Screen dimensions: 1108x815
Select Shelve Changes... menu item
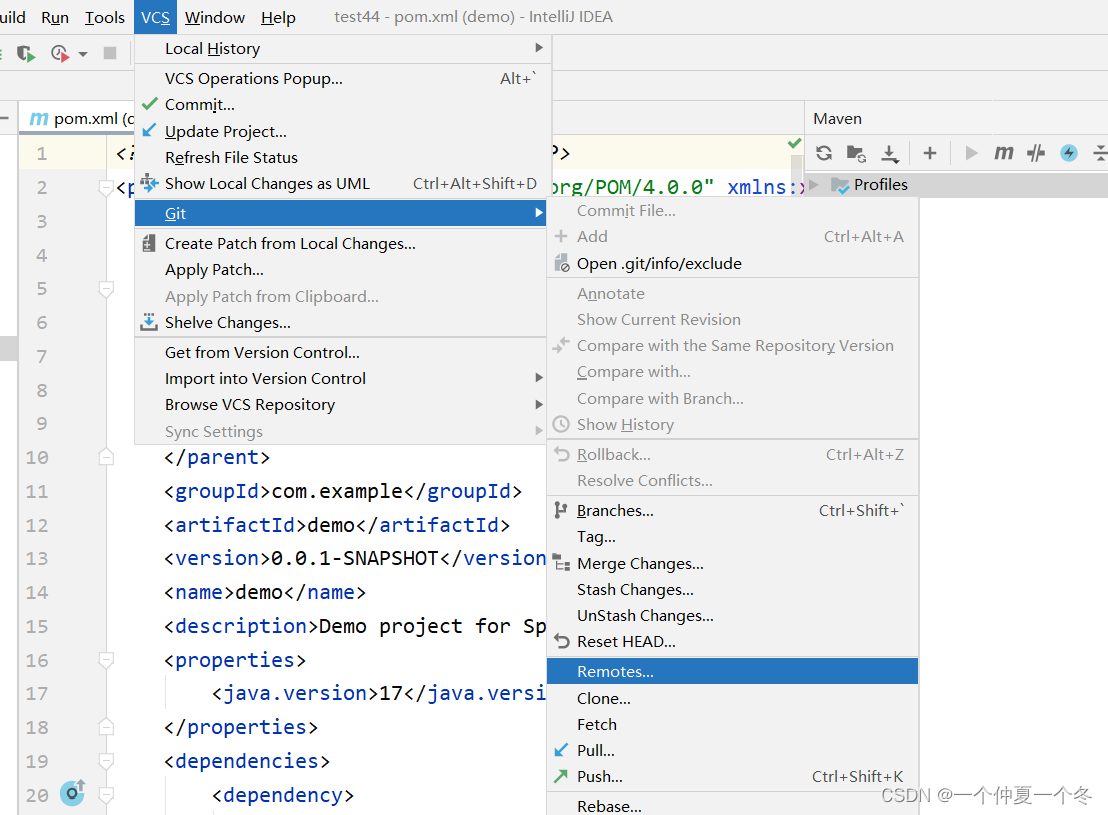click(341, 323)
